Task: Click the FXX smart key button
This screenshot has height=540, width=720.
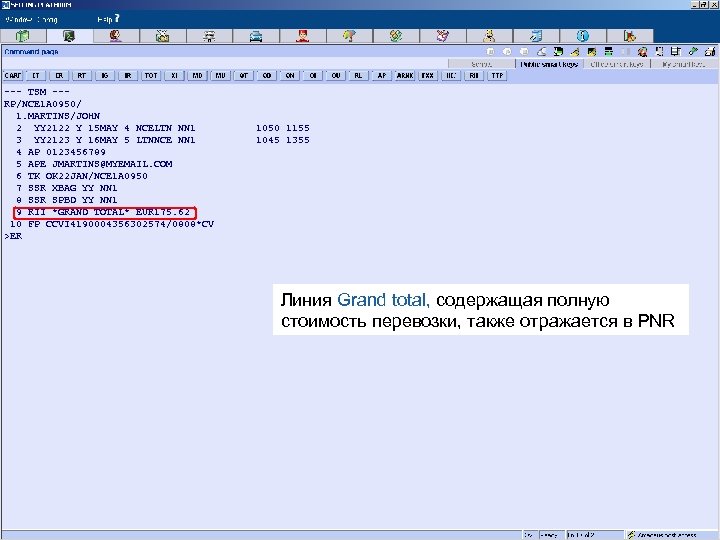Action: 428,76
